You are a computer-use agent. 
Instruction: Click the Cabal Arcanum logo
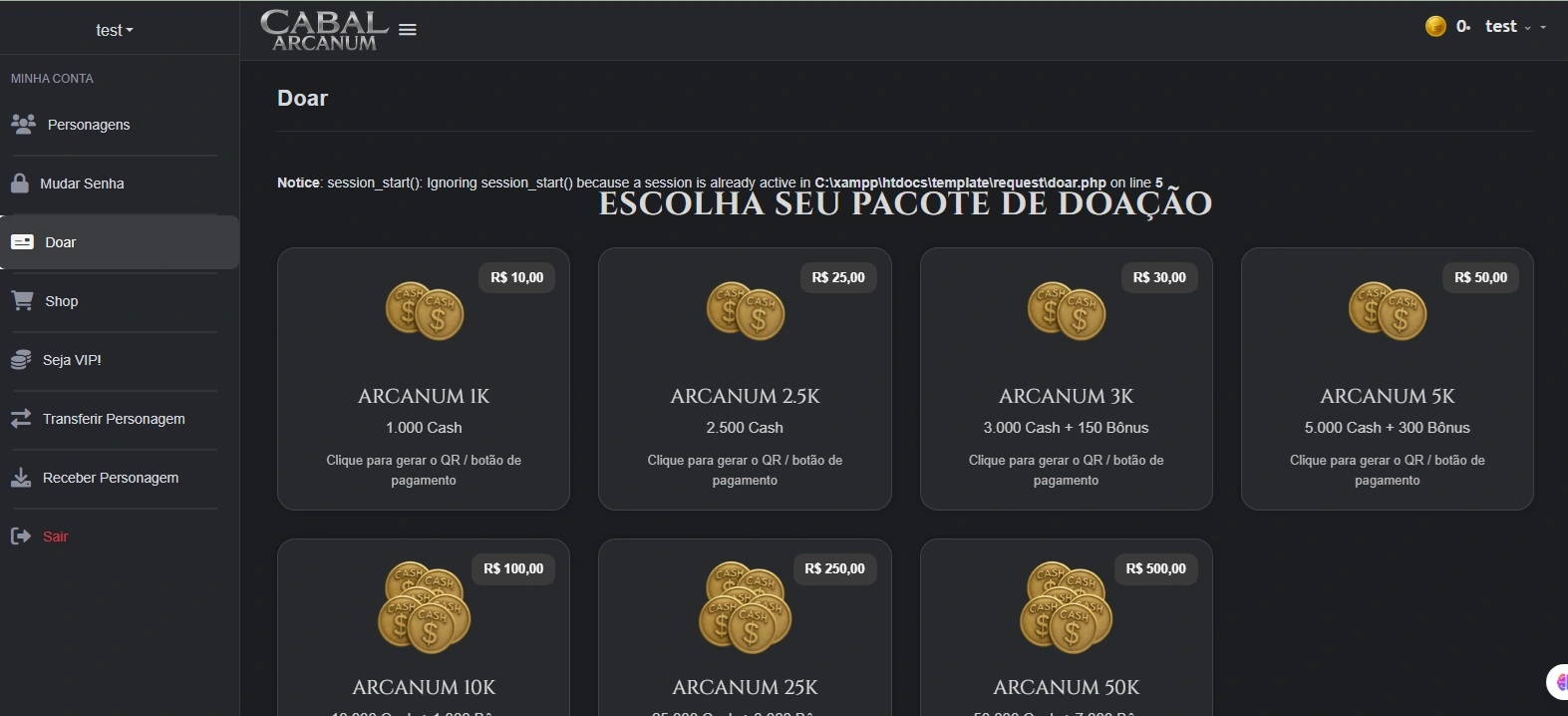[x=324, y=30]
